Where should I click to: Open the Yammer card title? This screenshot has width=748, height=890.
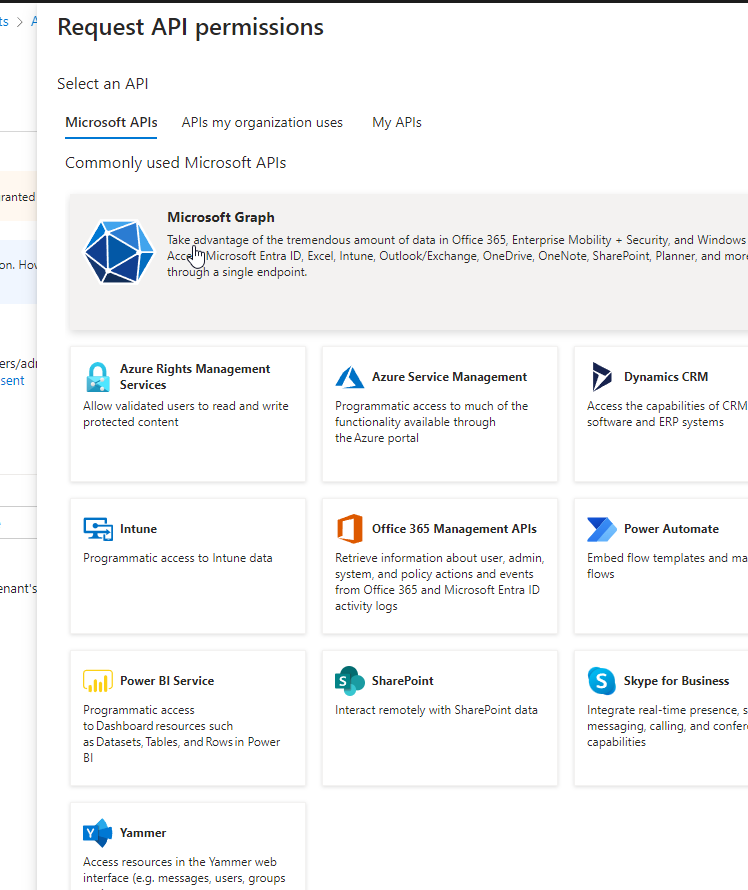click(x=143, y=833)
